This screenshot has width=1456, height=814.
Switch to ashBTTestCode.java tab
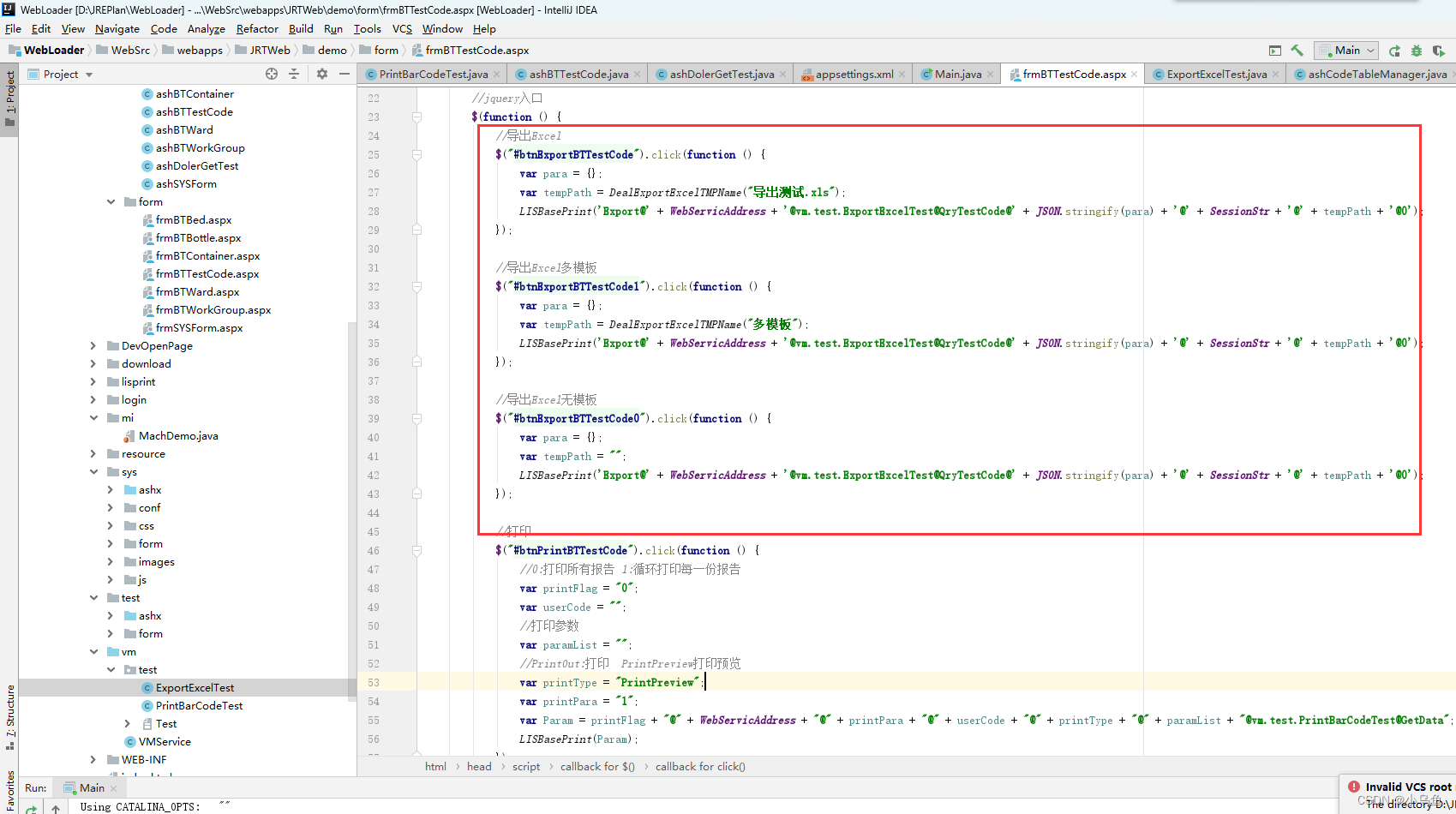578,75
